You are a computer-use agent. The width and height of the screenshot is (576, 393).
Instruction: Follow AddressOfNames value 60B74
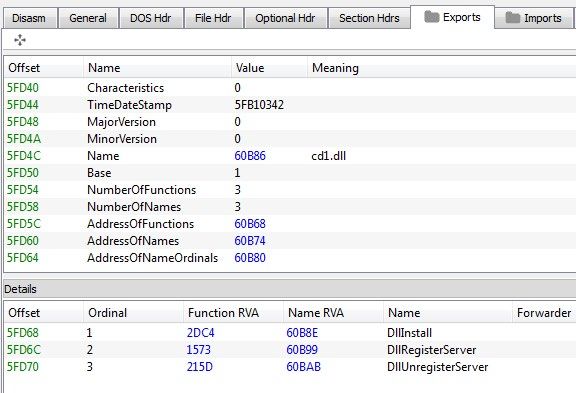coord(250,241)
